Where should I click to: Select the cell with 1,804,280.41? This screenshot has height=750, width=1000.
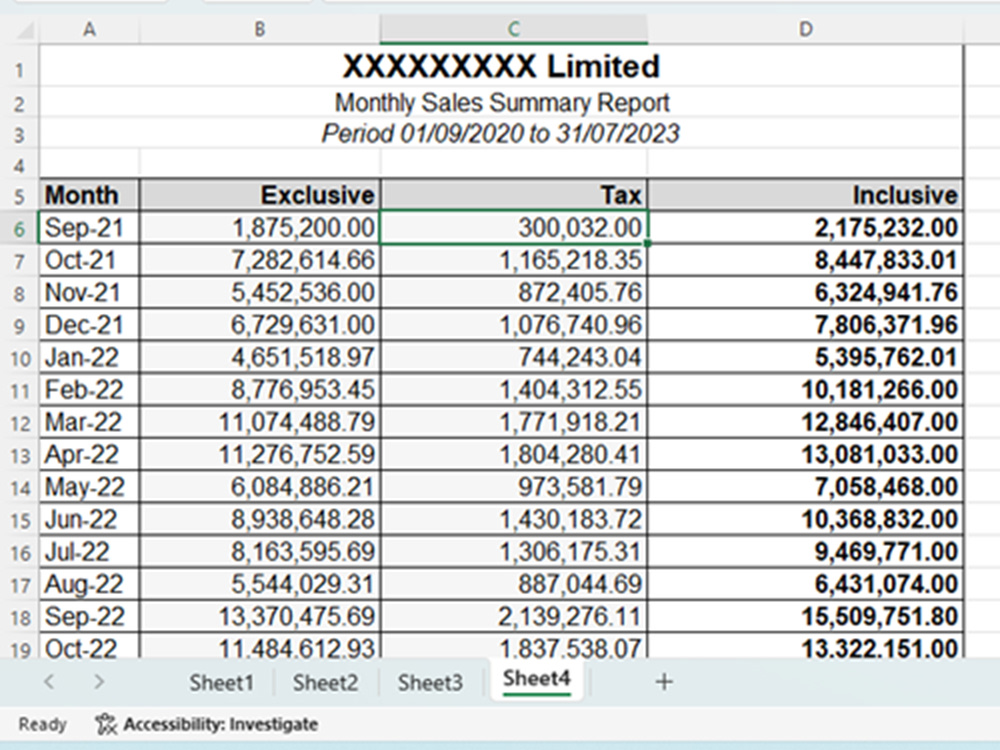click(514, 455)
